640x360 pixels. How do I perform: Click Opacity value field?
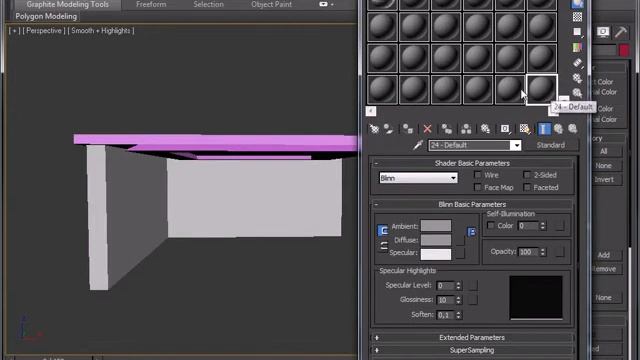[529, 252]
